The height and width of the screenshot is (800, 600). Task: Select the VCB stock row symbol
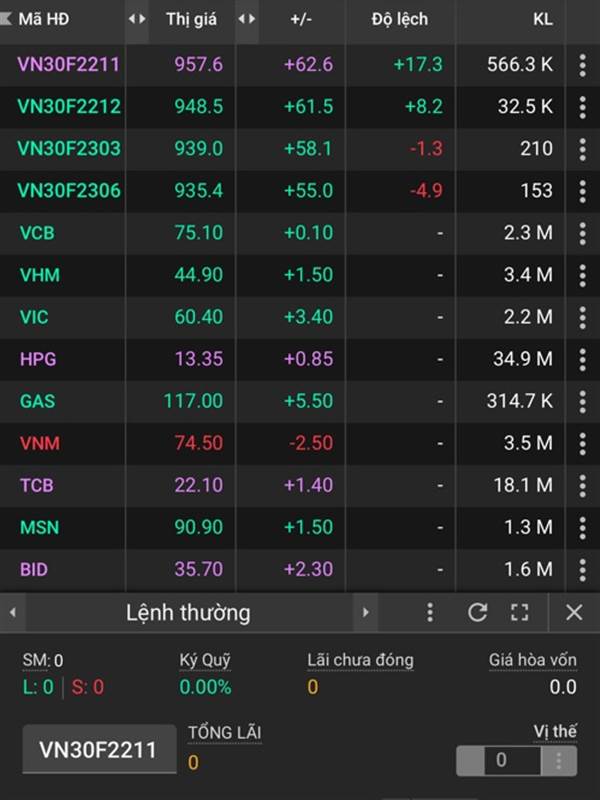pos(37,233)
